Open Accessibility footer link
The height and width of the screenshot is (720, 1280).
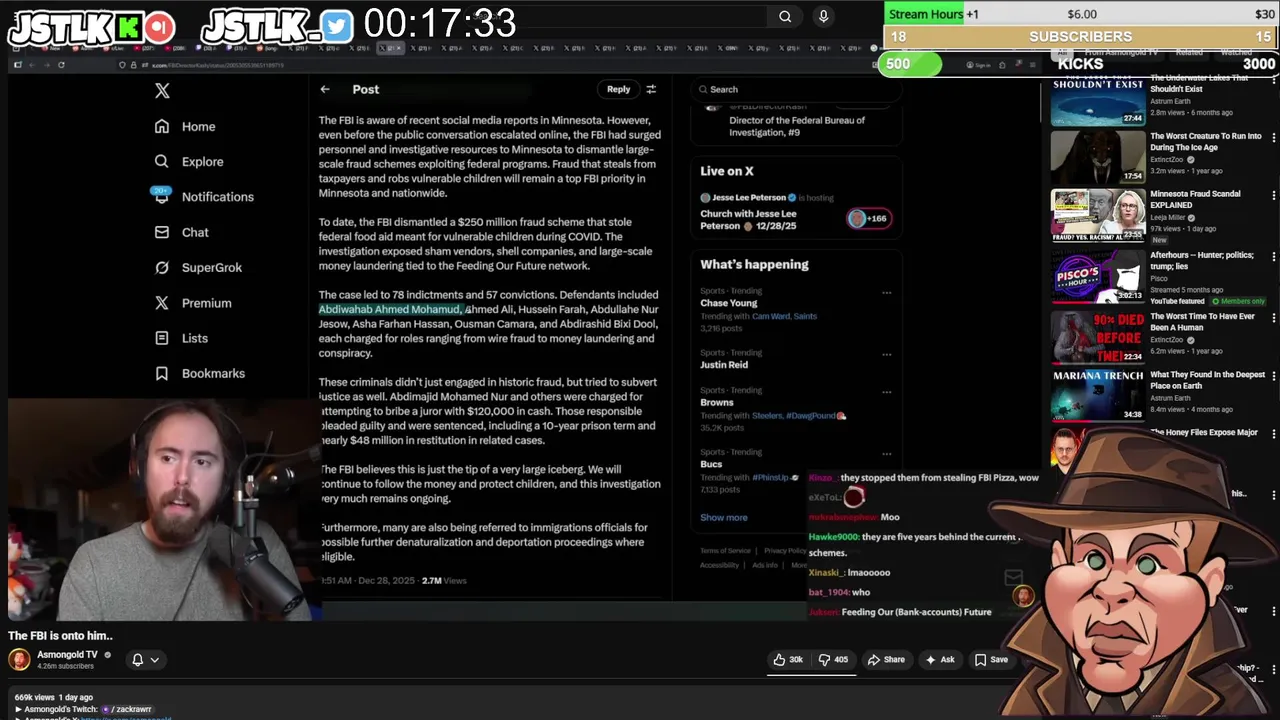719,565
